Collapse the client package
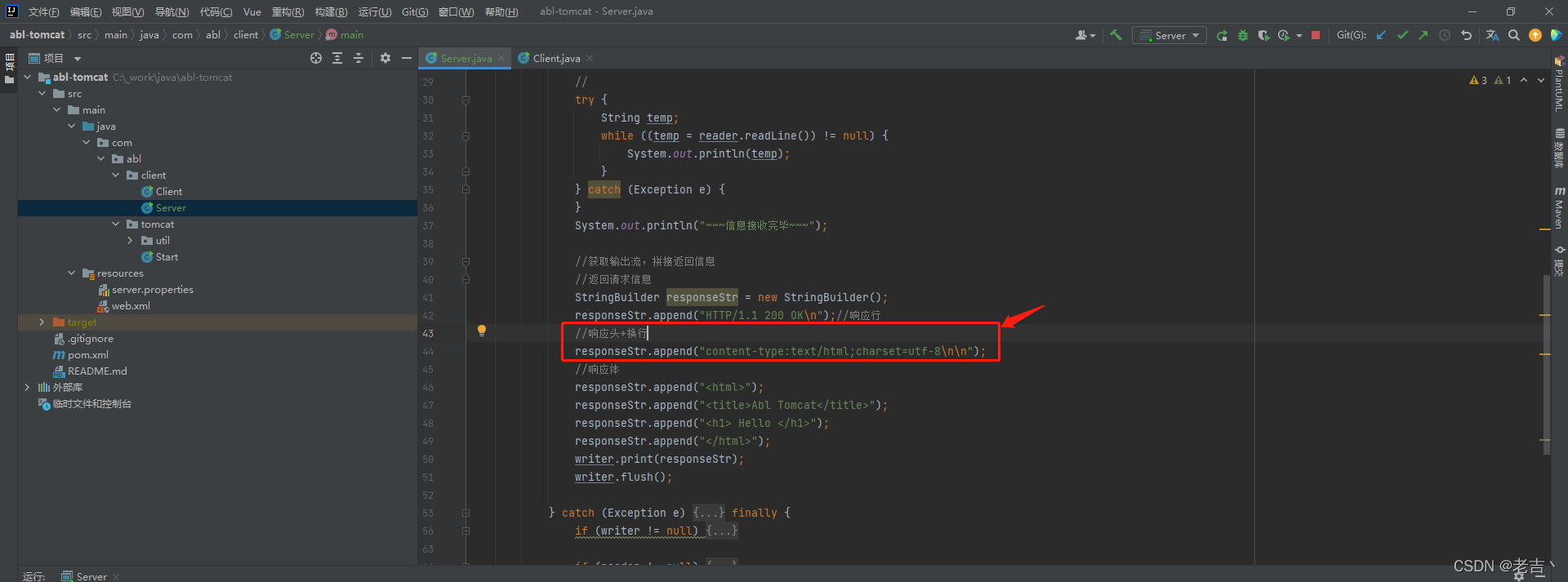 click(x=116, y=175)
